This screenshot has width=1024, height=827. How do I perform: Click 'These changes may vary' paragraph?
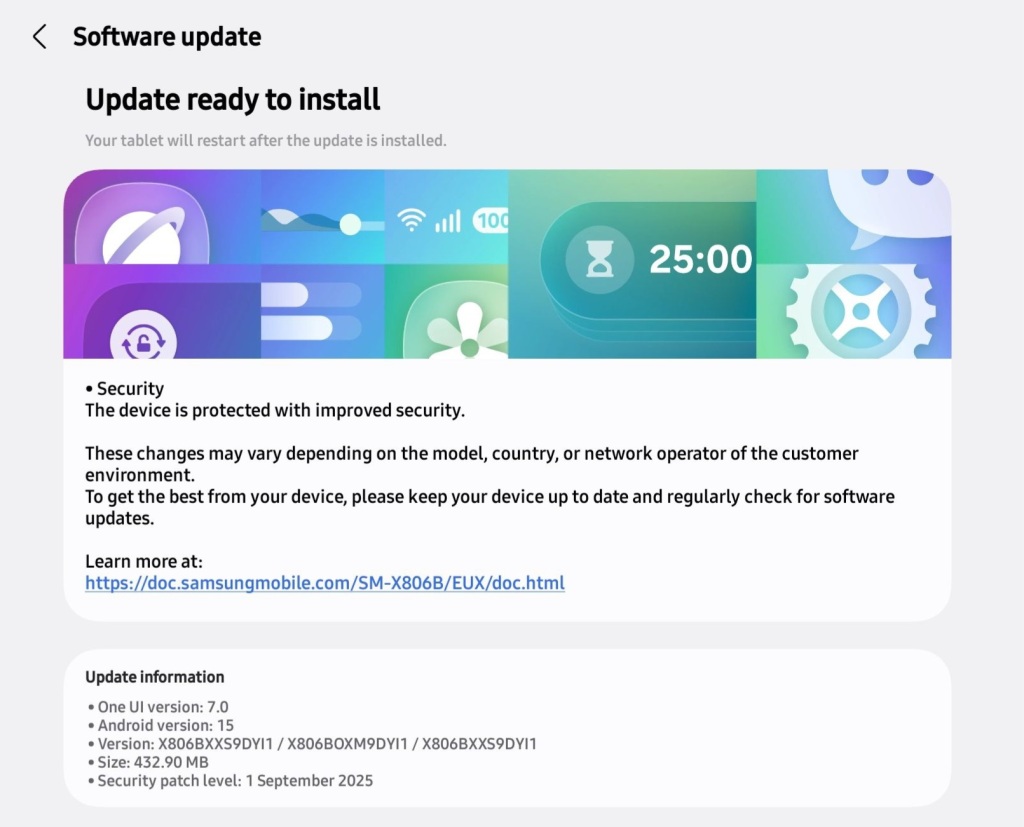click(472, 464)
